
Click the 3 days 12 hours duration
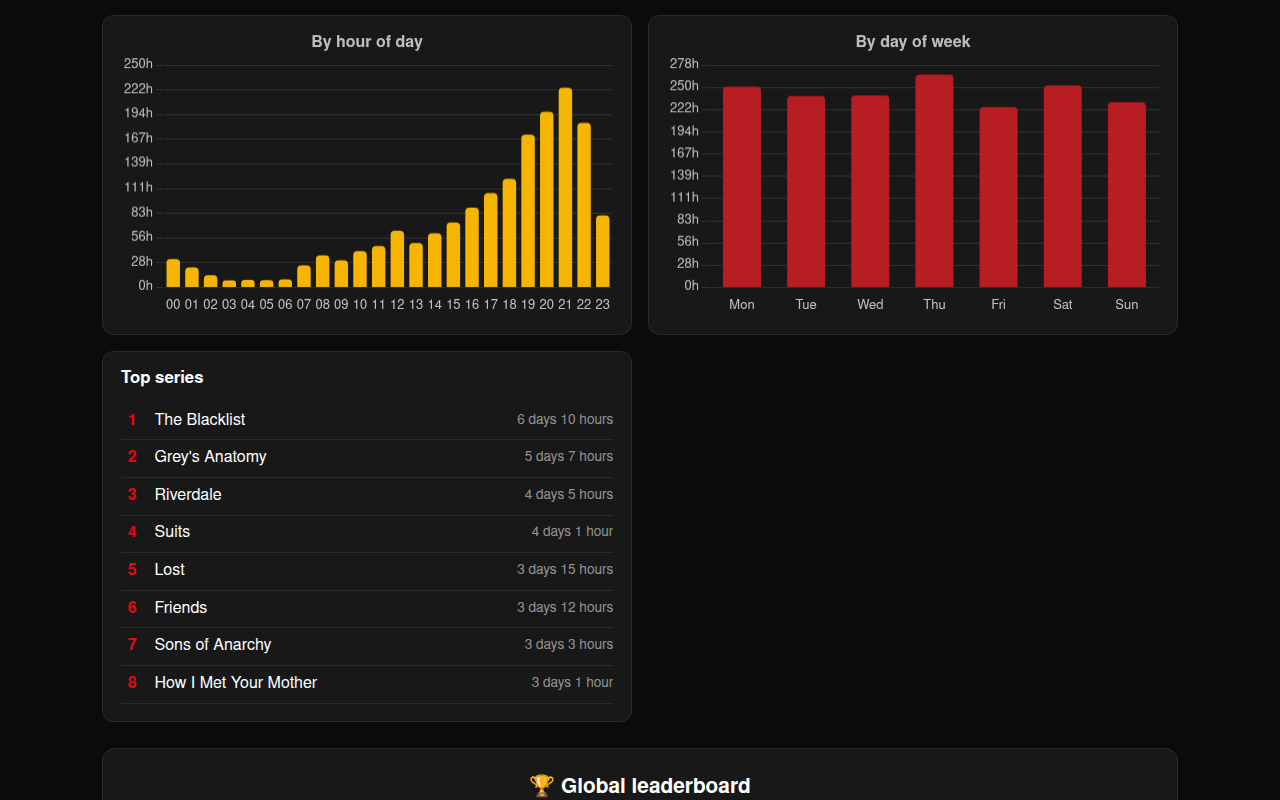pyautogui.click(x=565, y=608)
